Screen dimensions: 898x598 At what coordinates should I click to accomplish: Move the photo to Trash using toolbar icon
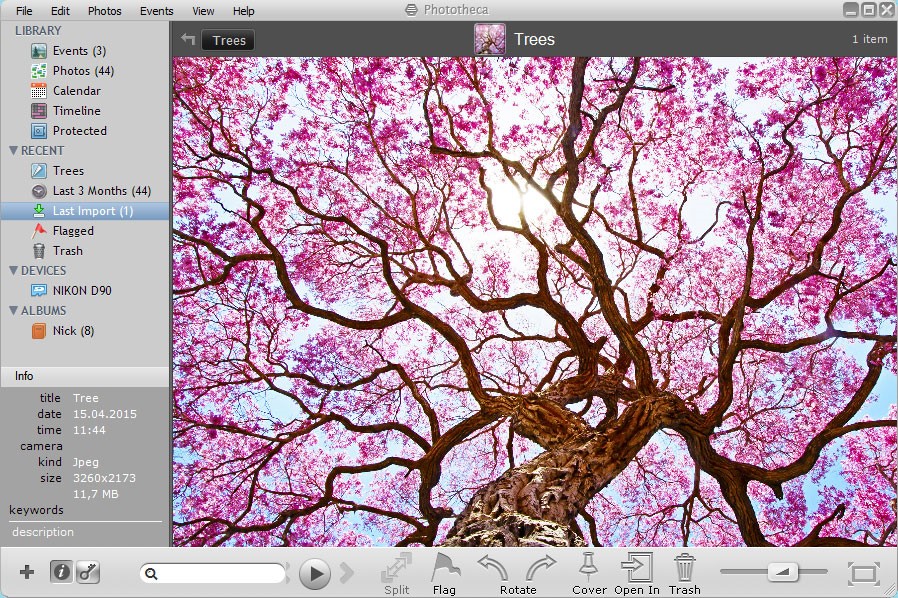[684, 568]
